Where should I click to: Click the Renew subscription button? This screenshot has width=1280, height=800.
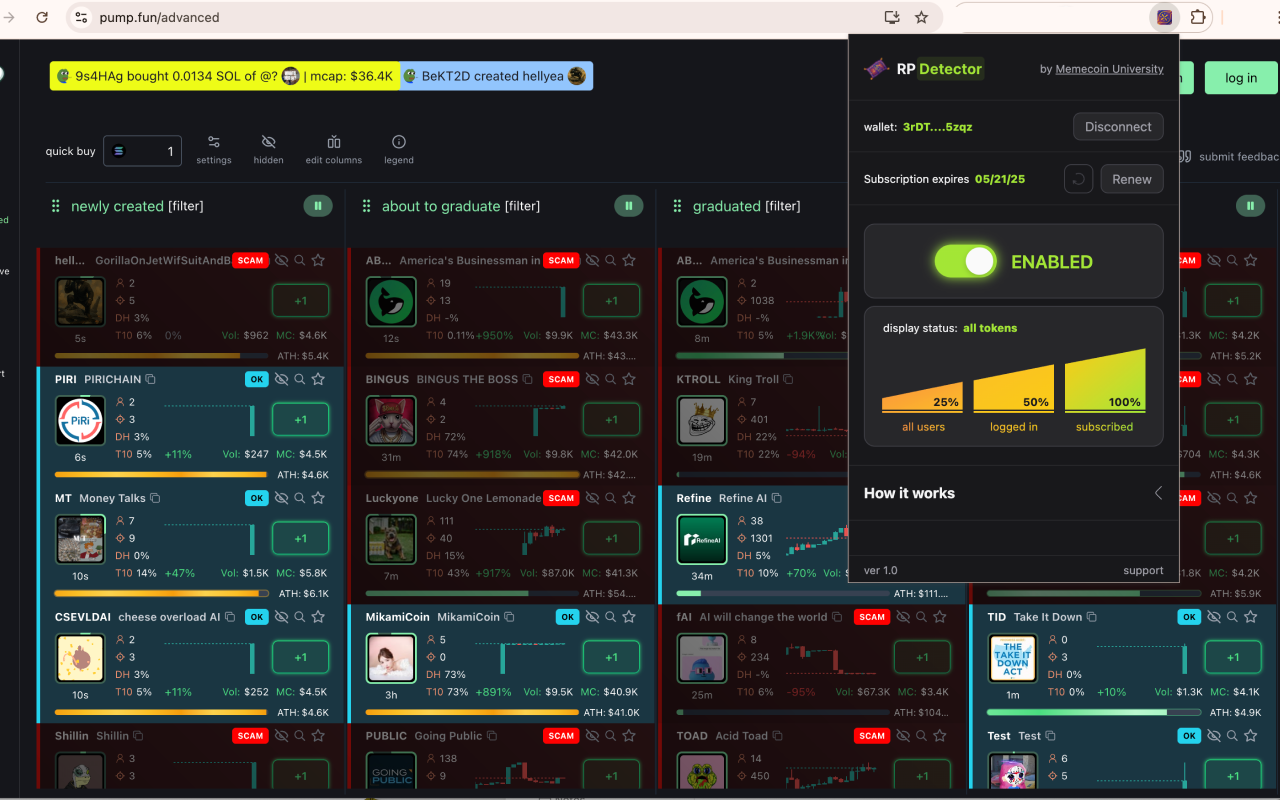(1132, 179)
